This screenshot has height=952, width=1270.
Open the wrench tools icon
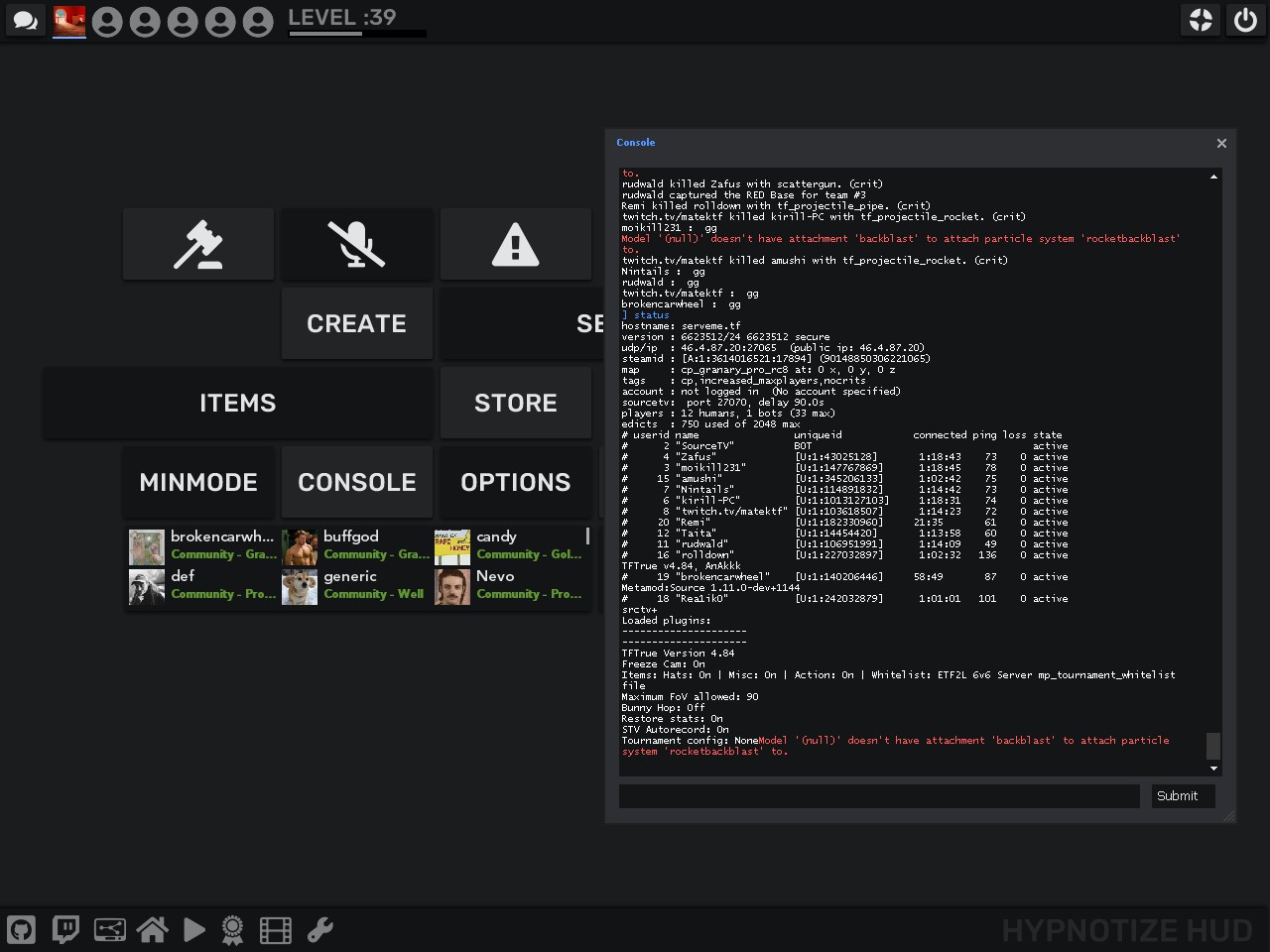coord(319,929)
